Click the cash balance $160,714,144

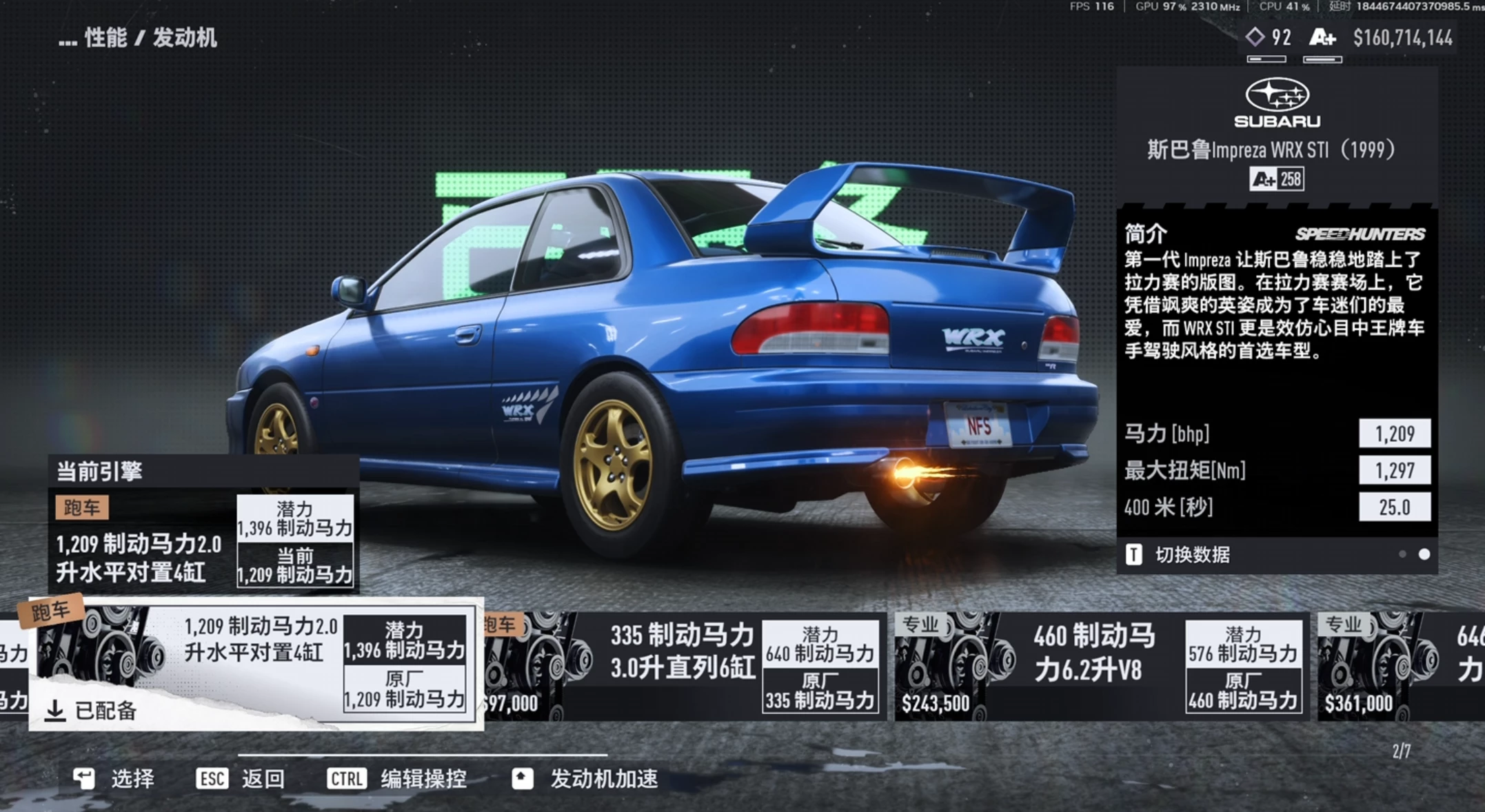pos(1402,38)
